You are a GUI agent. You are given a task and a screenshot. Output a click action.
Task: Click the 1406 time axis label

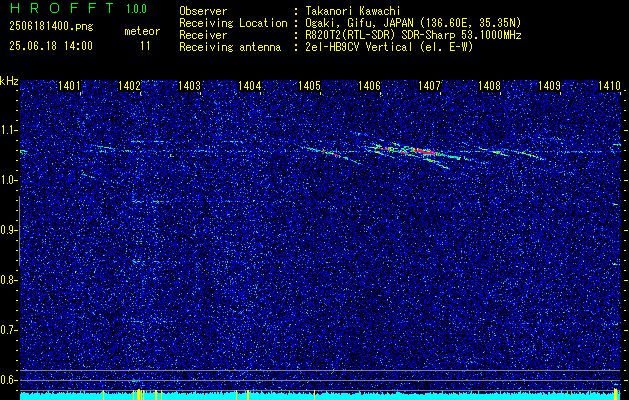(x=369, y=85)
